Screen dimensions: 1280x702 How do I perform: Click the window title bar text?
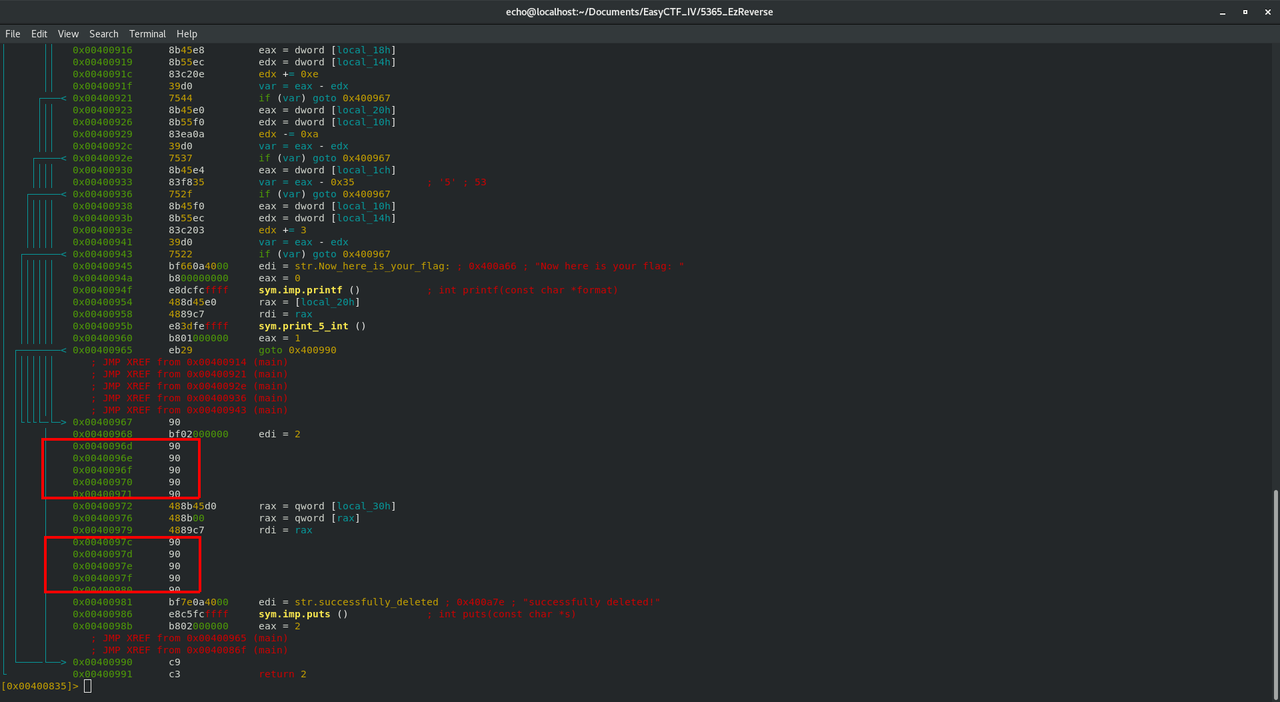639,11
